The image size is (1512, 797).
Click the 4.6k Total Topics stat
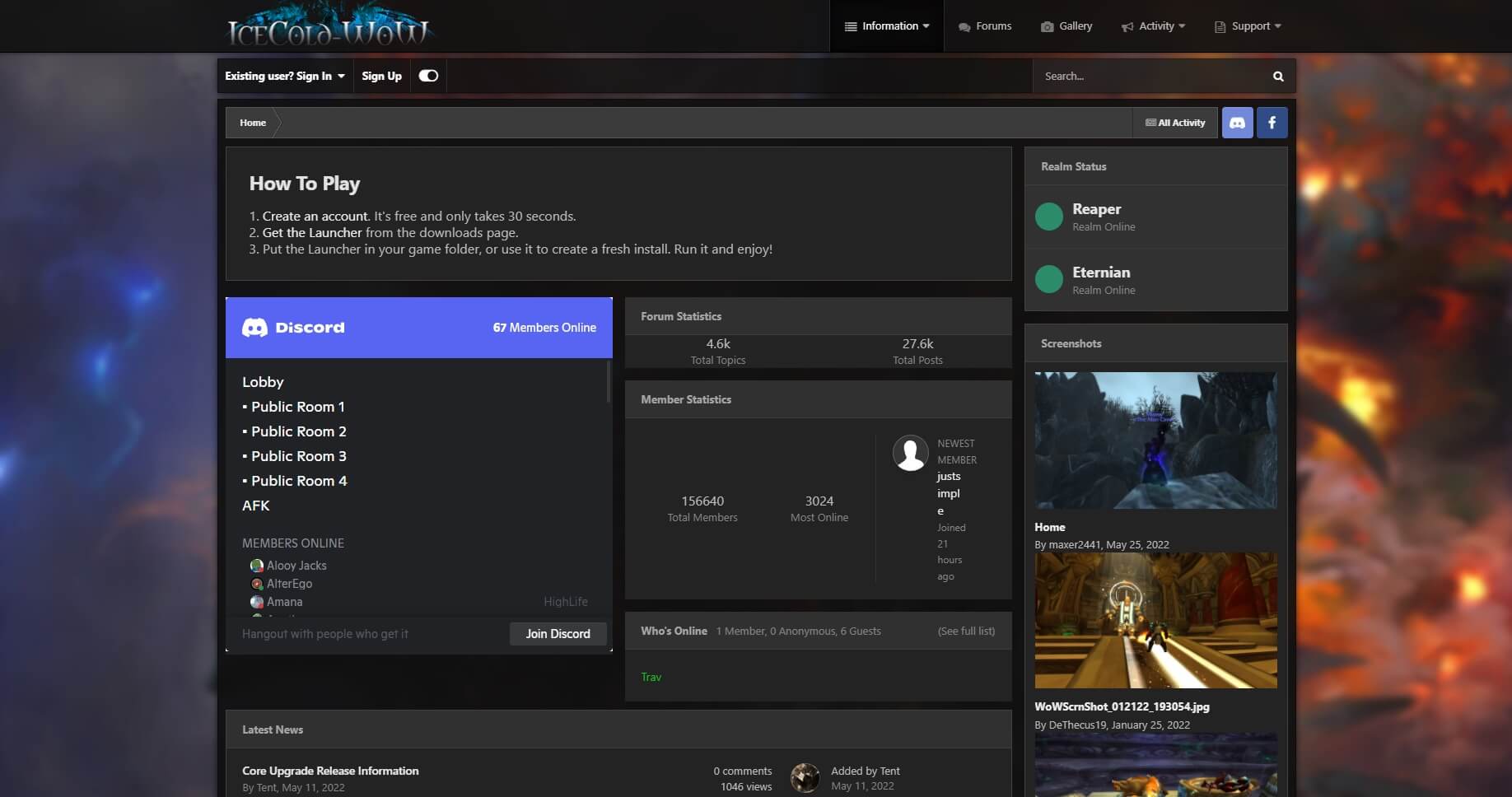click(718, 352)
